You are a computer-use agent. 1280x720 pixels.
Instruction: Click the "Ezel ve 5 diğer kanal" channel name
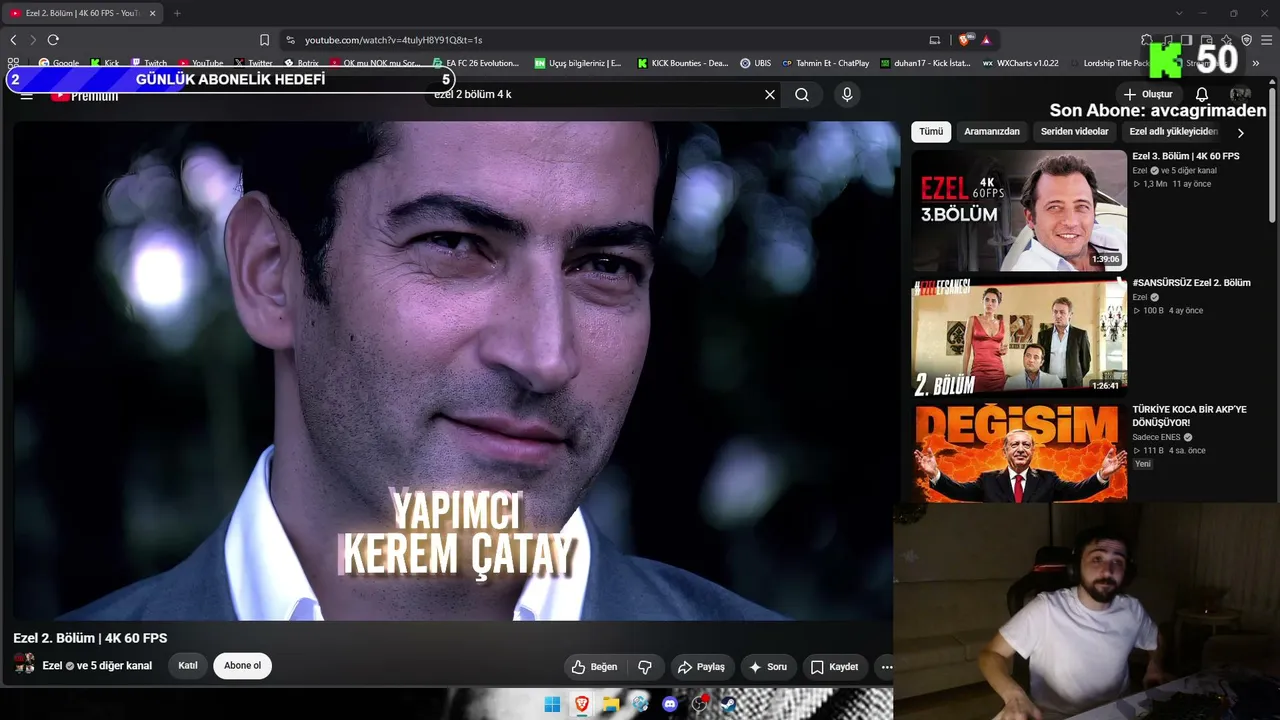pyautogui.click(x=97, y=666)
